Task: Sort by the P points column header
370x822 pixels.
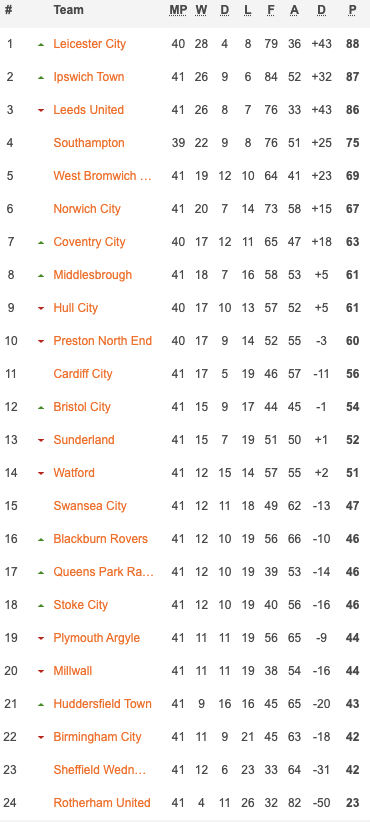Action: click(353, 10)
